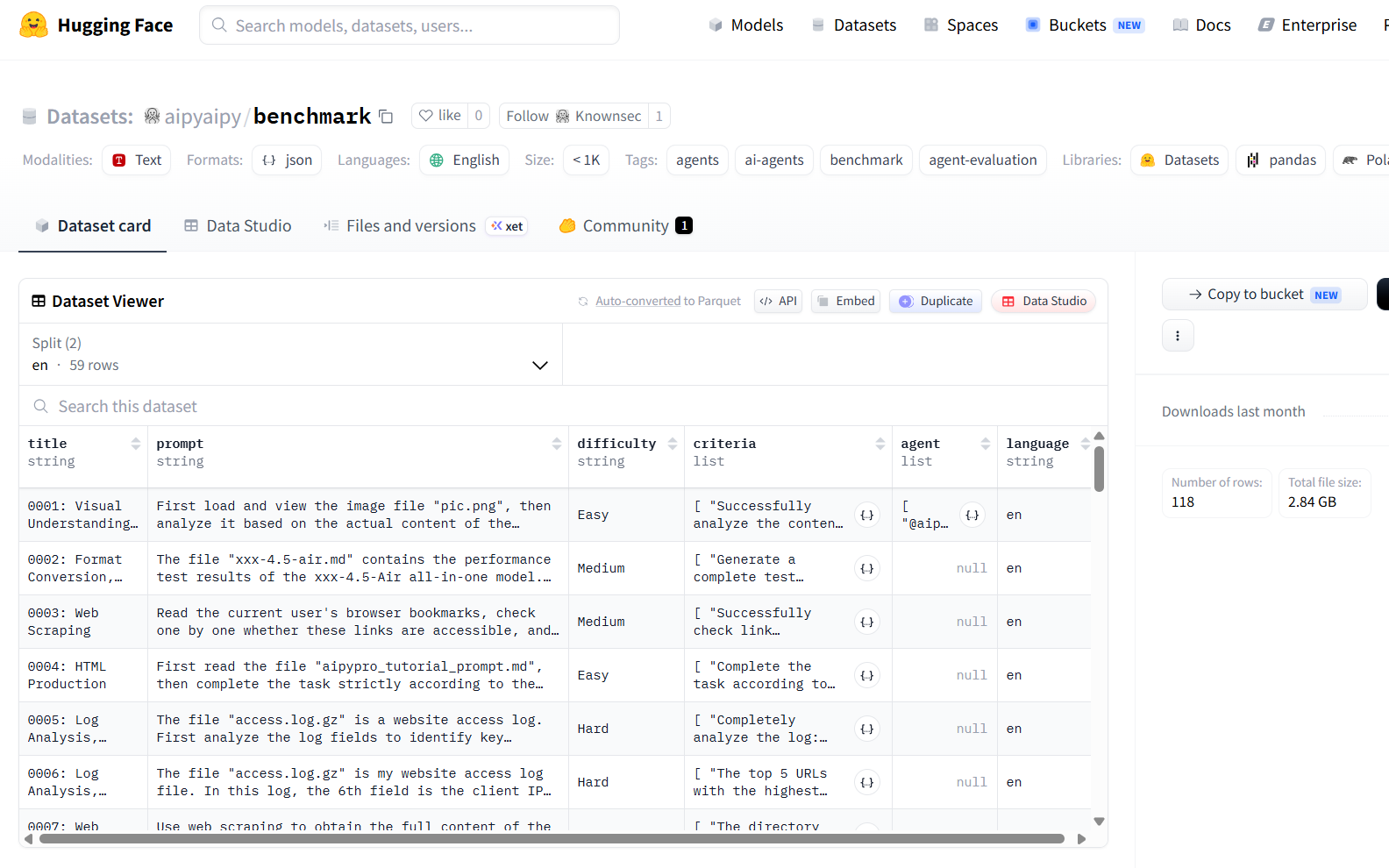1389x868 pixels.
Task: Open Buckets in the top navigation
Action: 1085,25
